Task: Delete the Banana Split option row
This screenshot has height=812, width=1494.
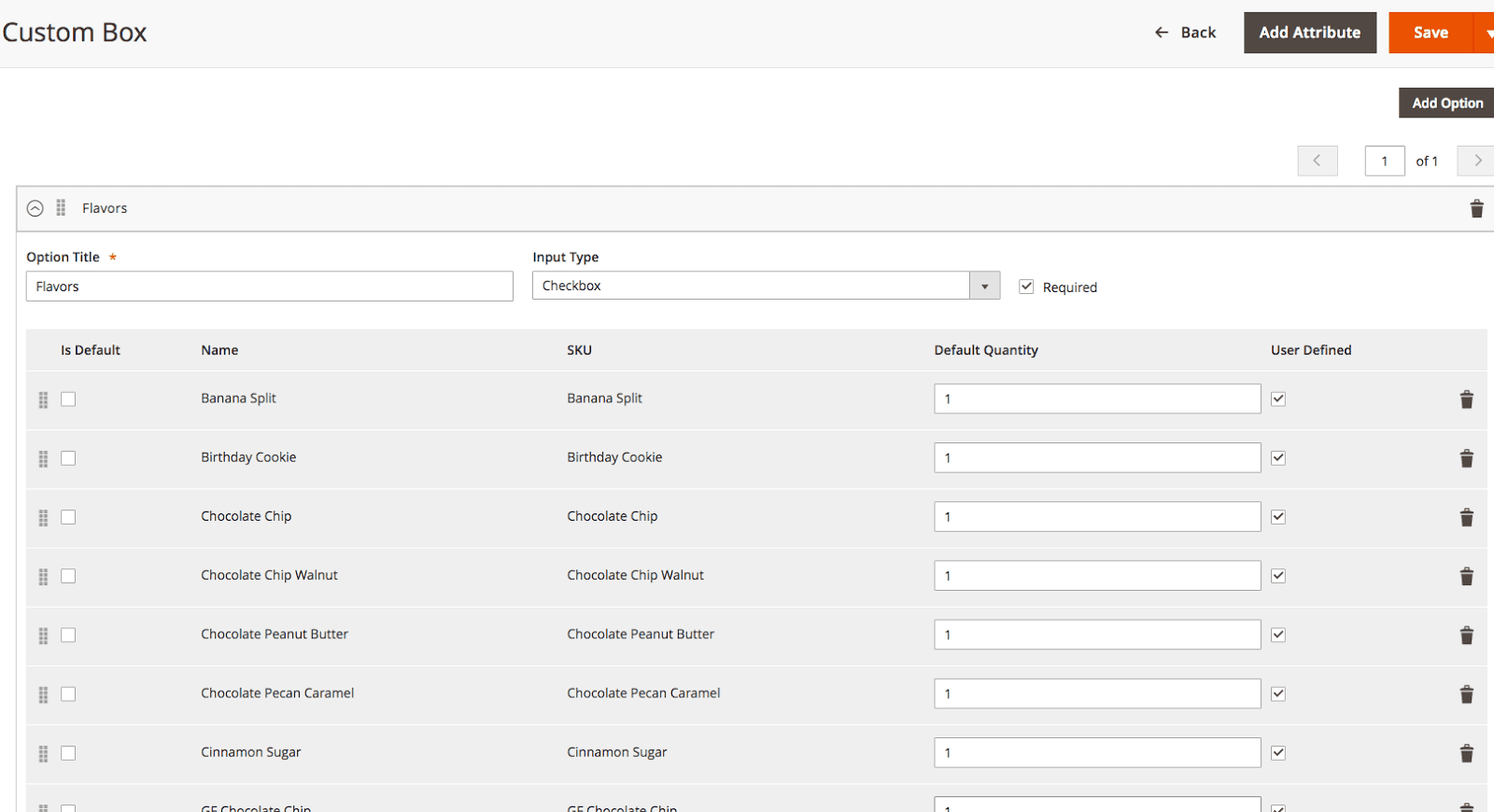Action: coord(1466,399)
